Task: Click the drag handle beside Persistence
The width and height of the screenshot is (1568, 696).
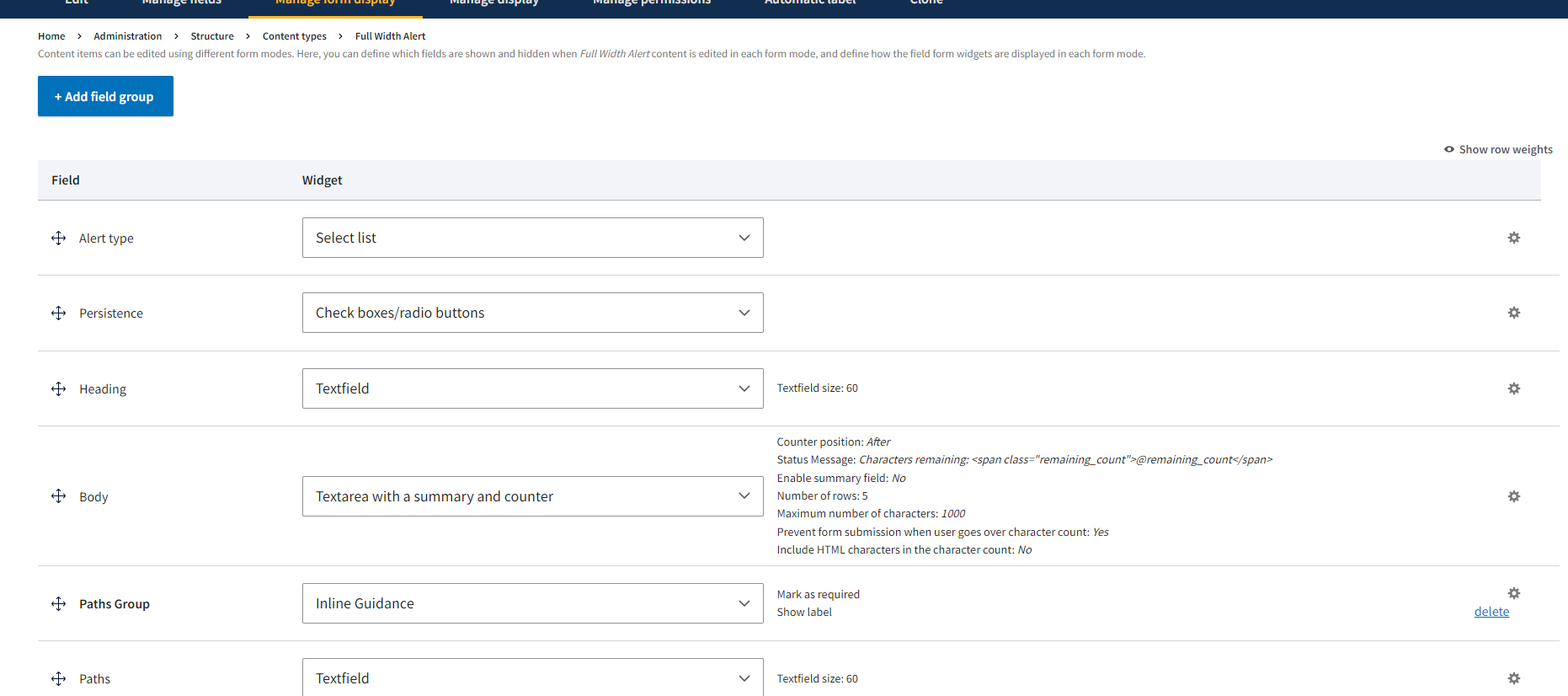Action: tap(58, 313)
